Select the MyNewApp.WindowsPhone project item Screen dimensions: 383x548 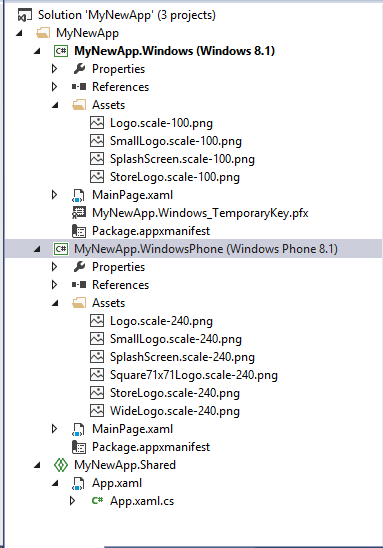(206, 249)
